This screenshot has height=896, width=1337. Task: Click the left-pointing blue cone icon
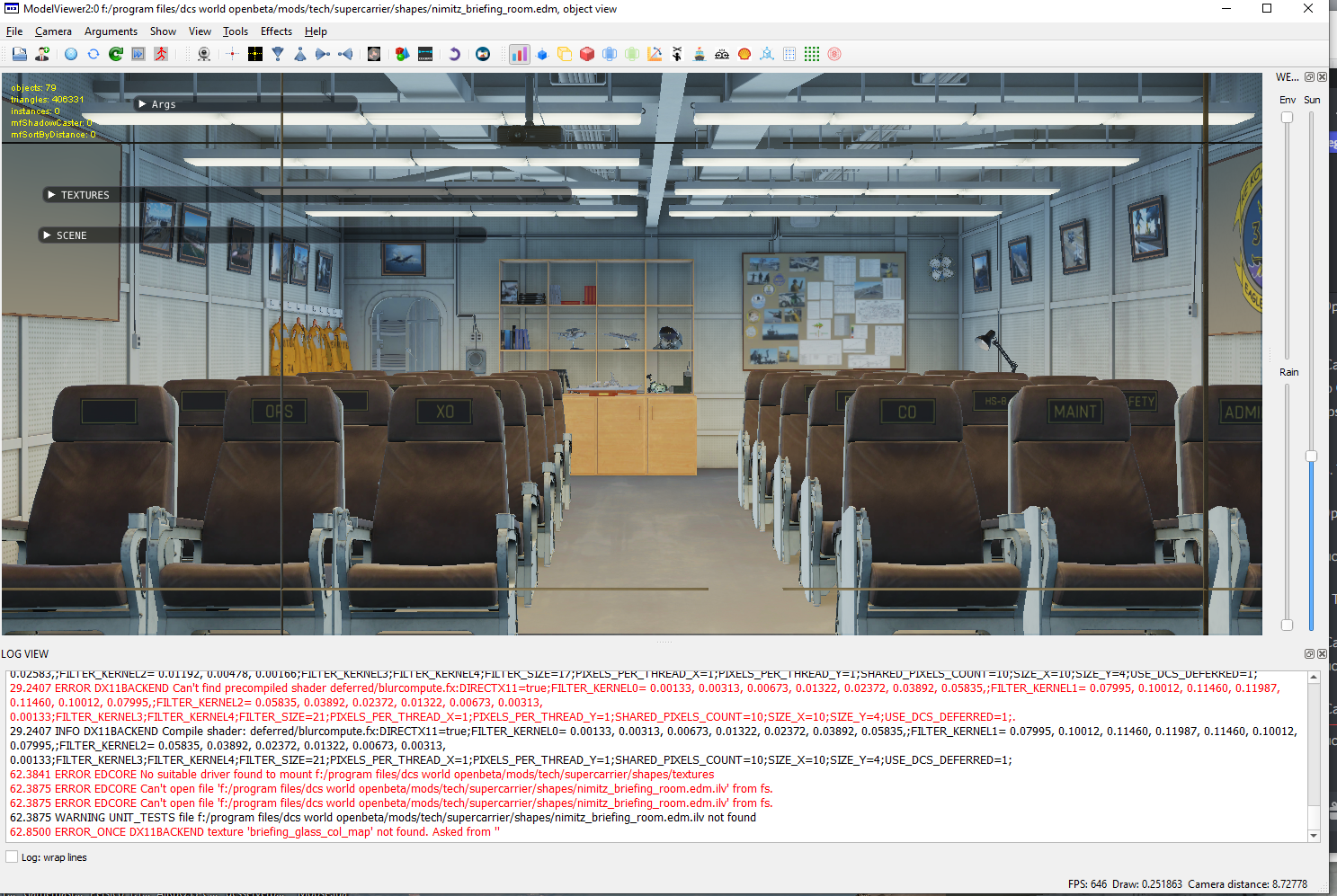(345, 54)
